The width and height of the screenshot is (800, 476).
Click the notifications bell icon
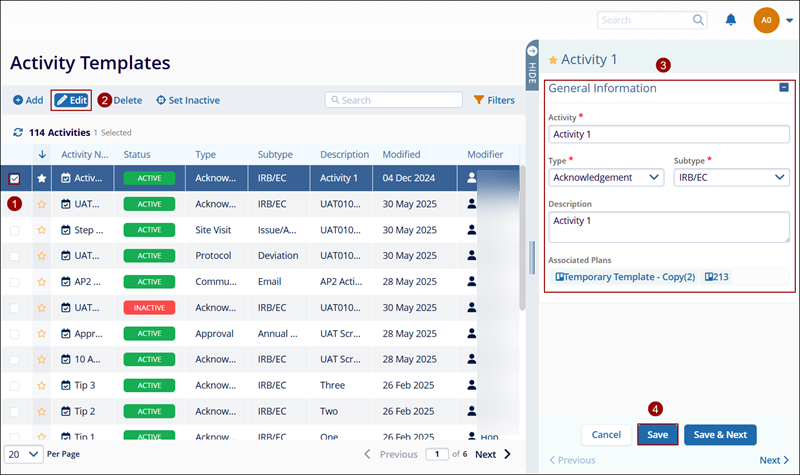click(x=731, y=20)
